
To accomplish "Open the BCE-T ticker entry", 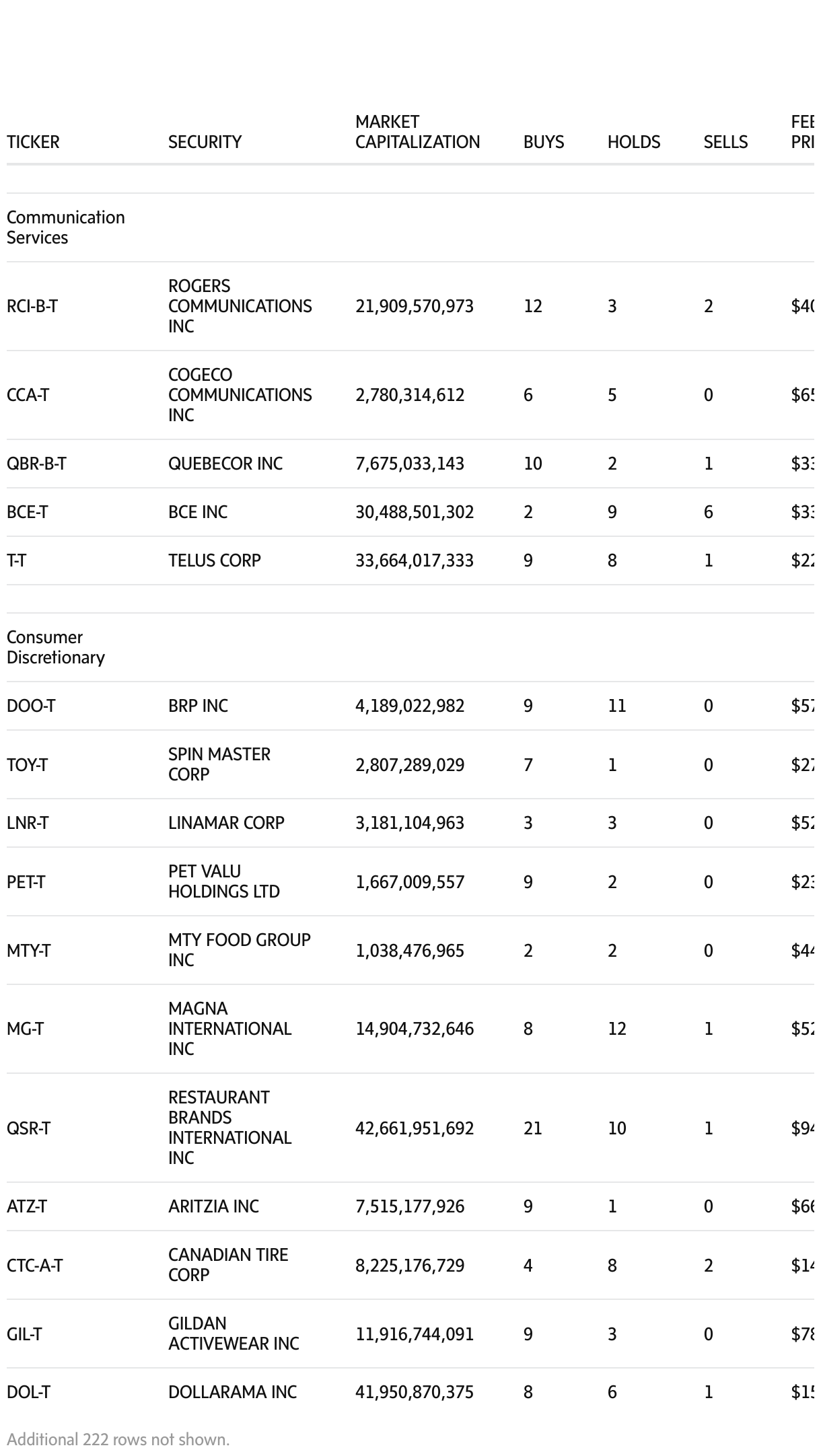I will click(x=28, y=512).
